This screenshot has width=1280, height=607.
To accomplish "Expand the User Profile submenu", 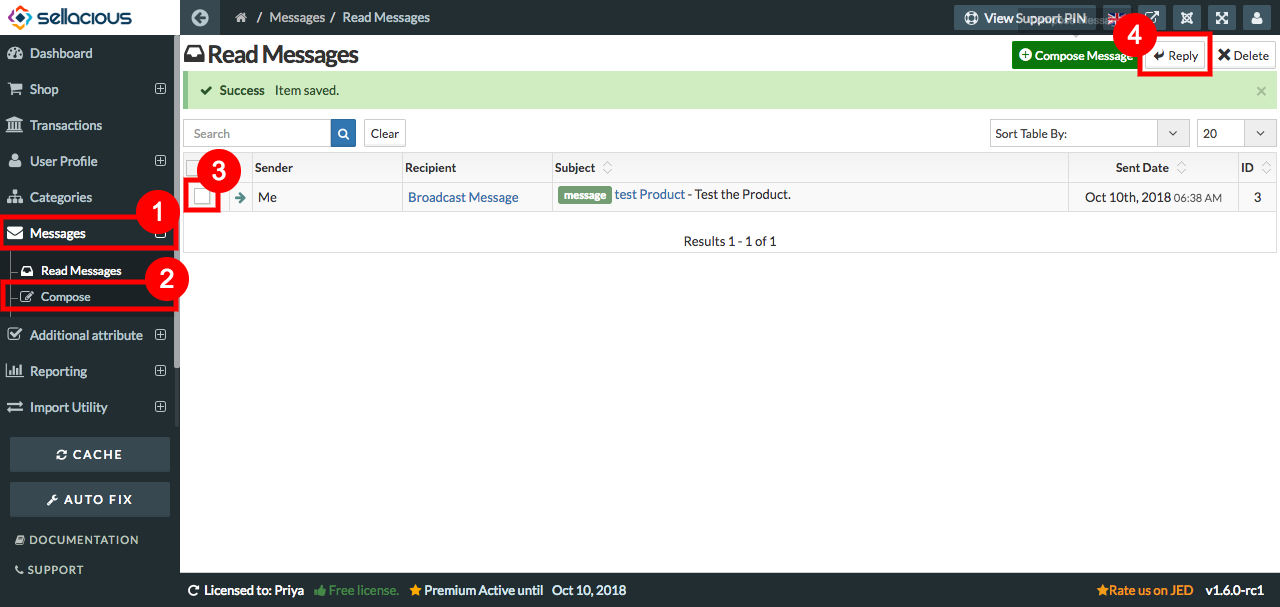I will pyautogui.click(x=160, y=161).
